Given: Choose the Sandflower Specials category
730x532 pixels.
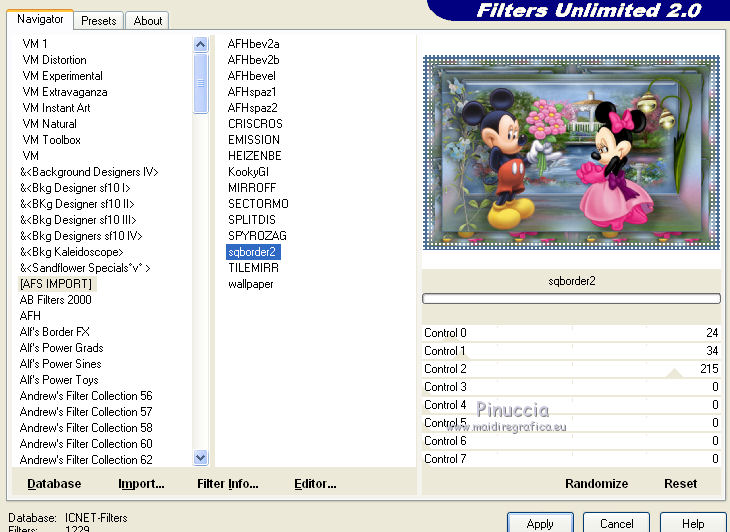Looking at the screenshot, I should [x=85, y=268].
